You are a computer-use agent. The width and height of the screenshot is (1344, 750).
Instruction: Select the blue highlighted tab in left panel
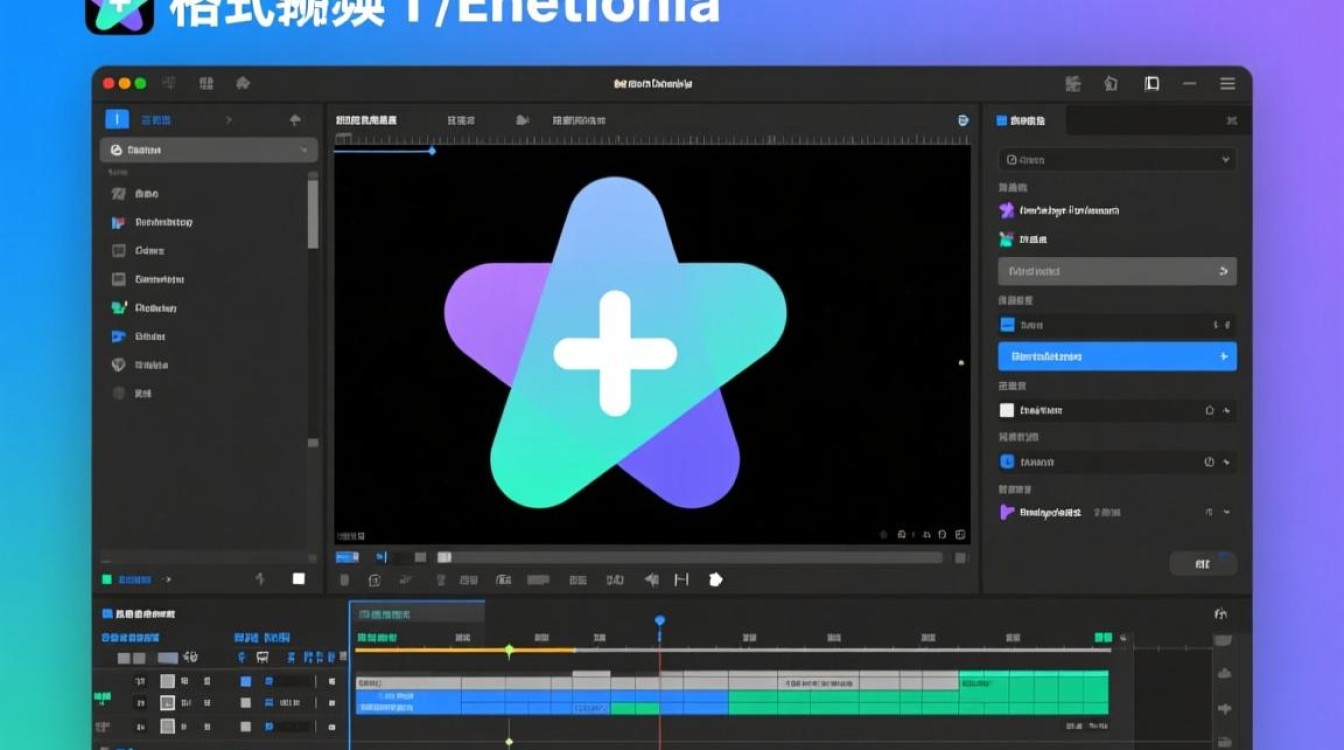point(117,120)
